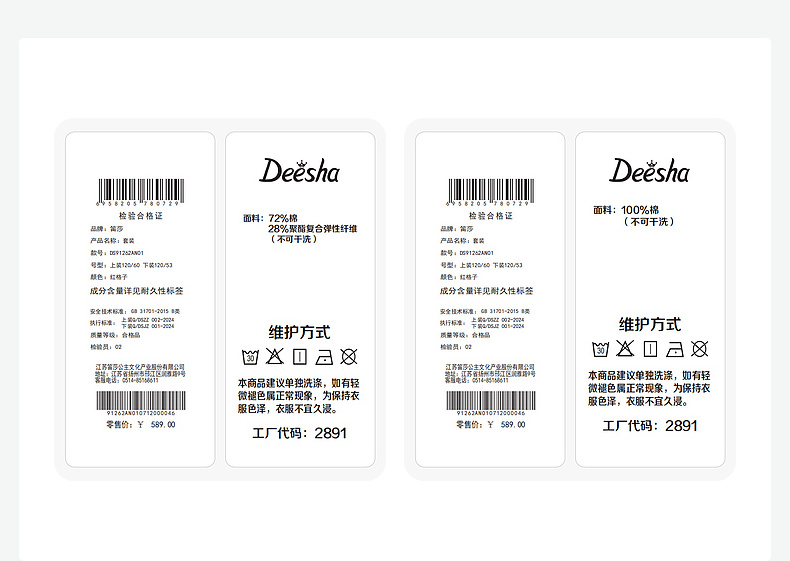Viewport: 790px width, 561px height.
Task: Click 工厂代码: 2891 on the 100%棉 label
Action: [650, 426]
